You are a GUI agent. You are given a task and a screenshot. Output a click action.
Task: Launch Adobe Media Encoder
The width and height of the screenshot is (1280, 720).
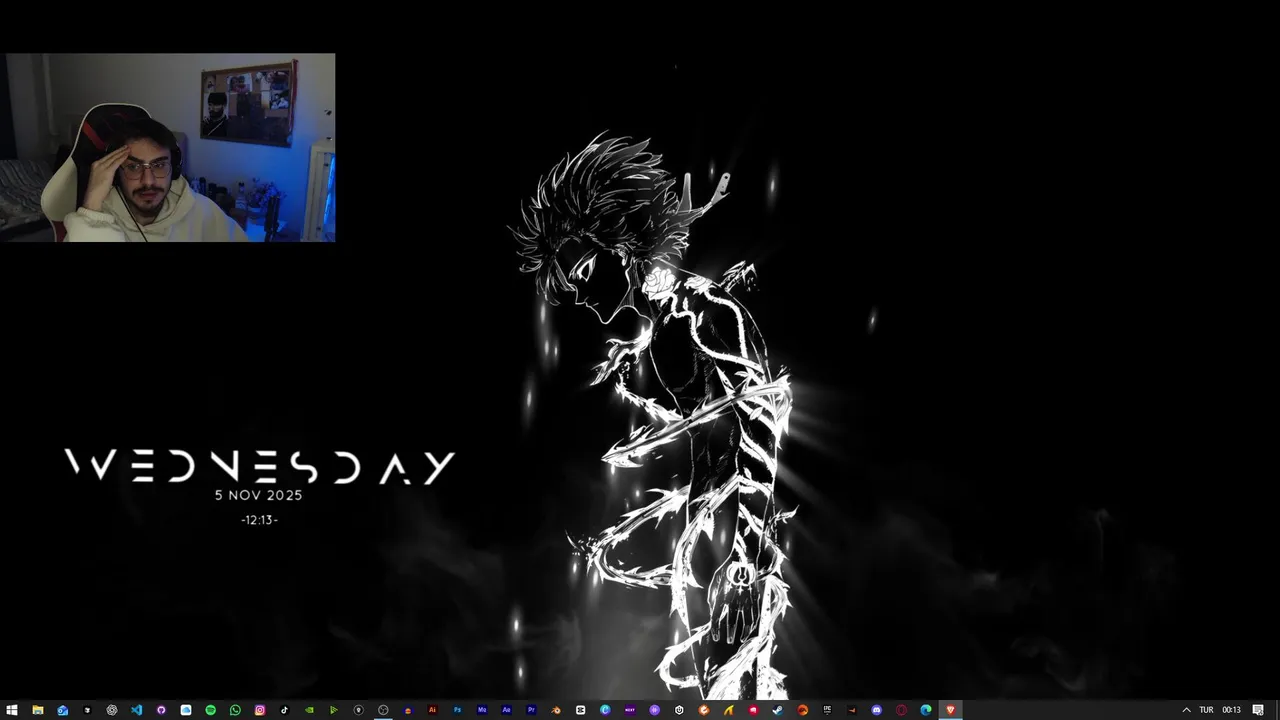coord(482,710)
